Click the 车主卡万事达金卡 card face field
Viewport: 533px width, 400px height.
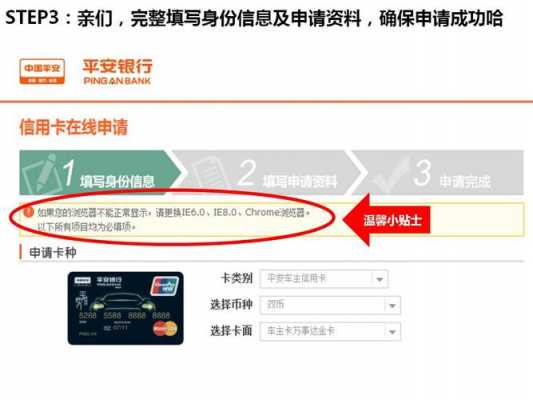click(330, 331)
